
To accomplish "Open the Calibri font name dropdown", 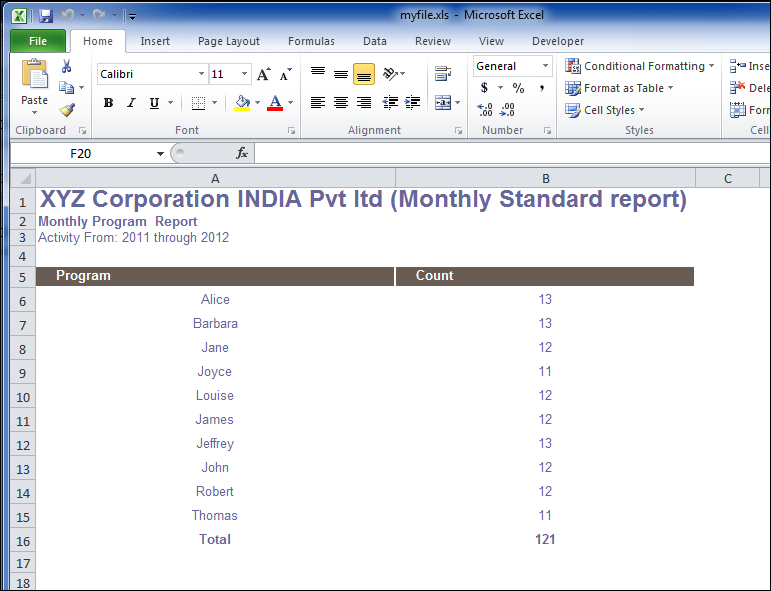I will tap(200, 74).
